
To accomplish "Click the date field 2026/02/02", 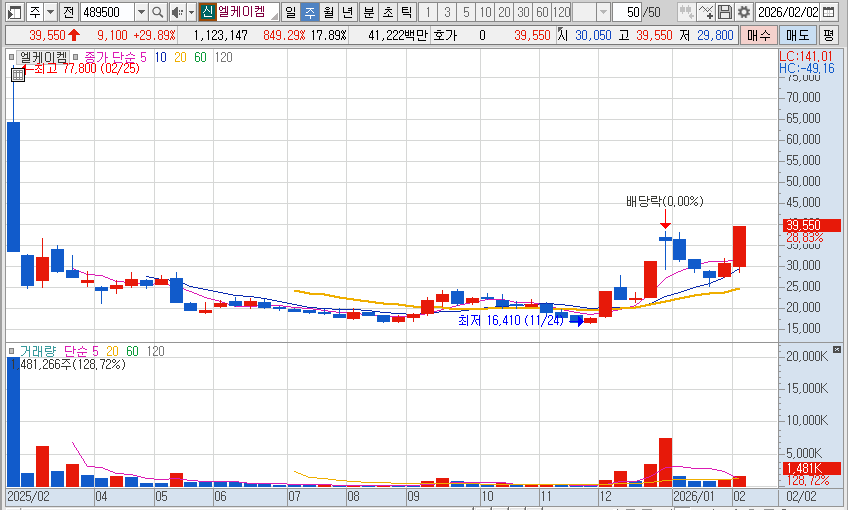I will point(788,11).
